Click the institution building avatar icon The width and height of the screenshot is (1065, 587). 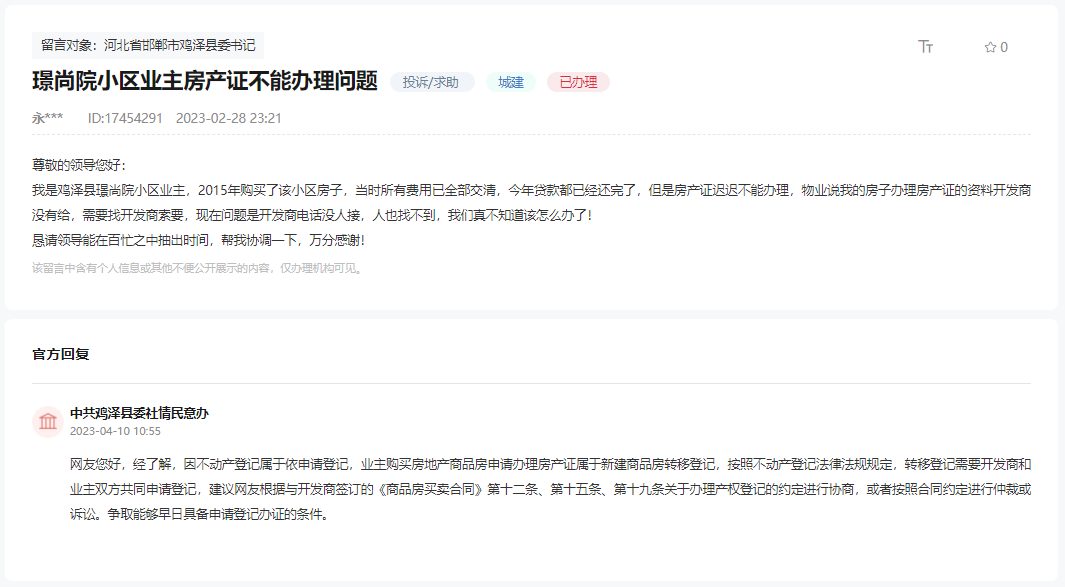48,421
